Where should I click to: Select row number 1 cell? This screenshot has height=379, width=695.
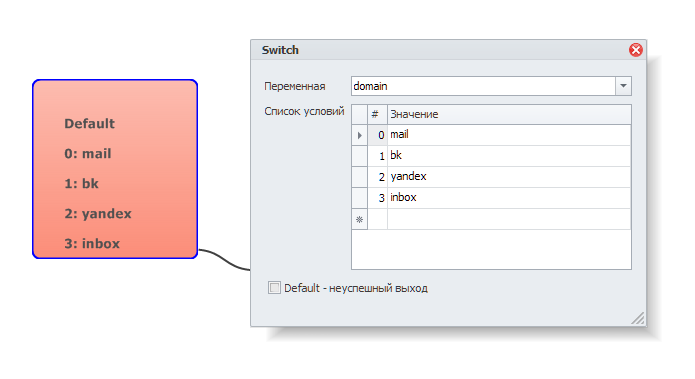(x=377, y=156)
